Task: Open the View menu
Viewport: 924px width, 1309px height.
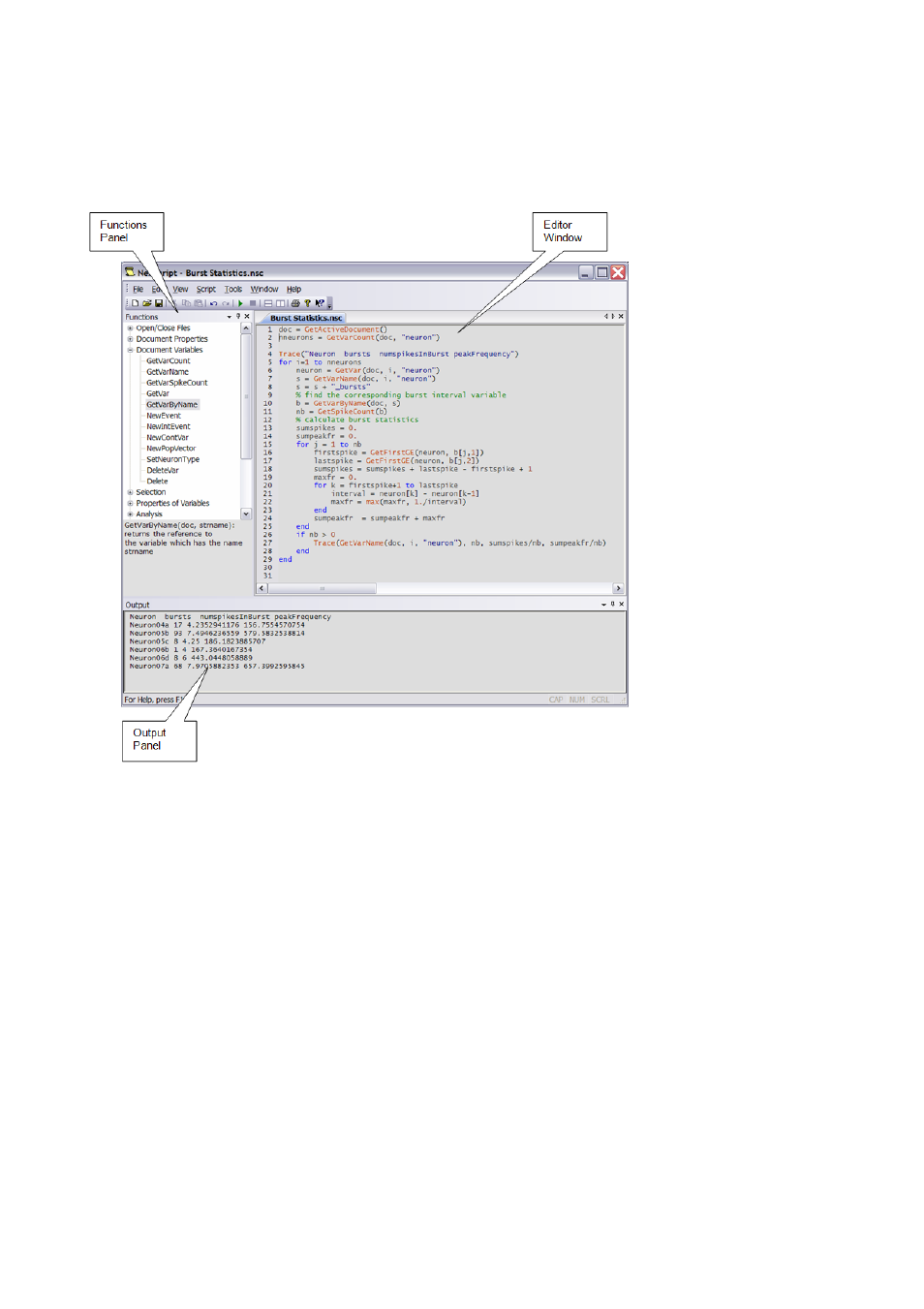Action: 180,289
